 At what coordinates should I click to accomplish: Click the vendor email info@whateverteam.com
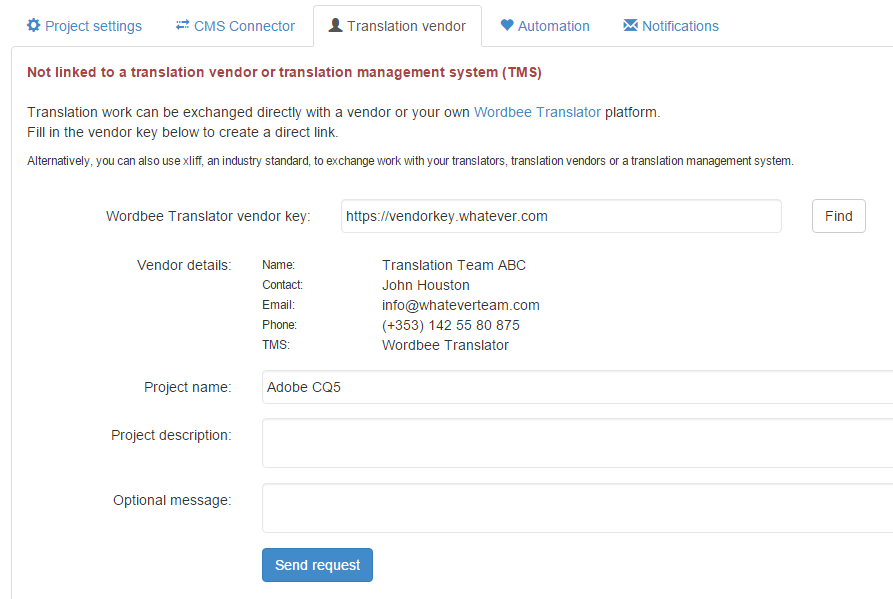coord(460,305)
